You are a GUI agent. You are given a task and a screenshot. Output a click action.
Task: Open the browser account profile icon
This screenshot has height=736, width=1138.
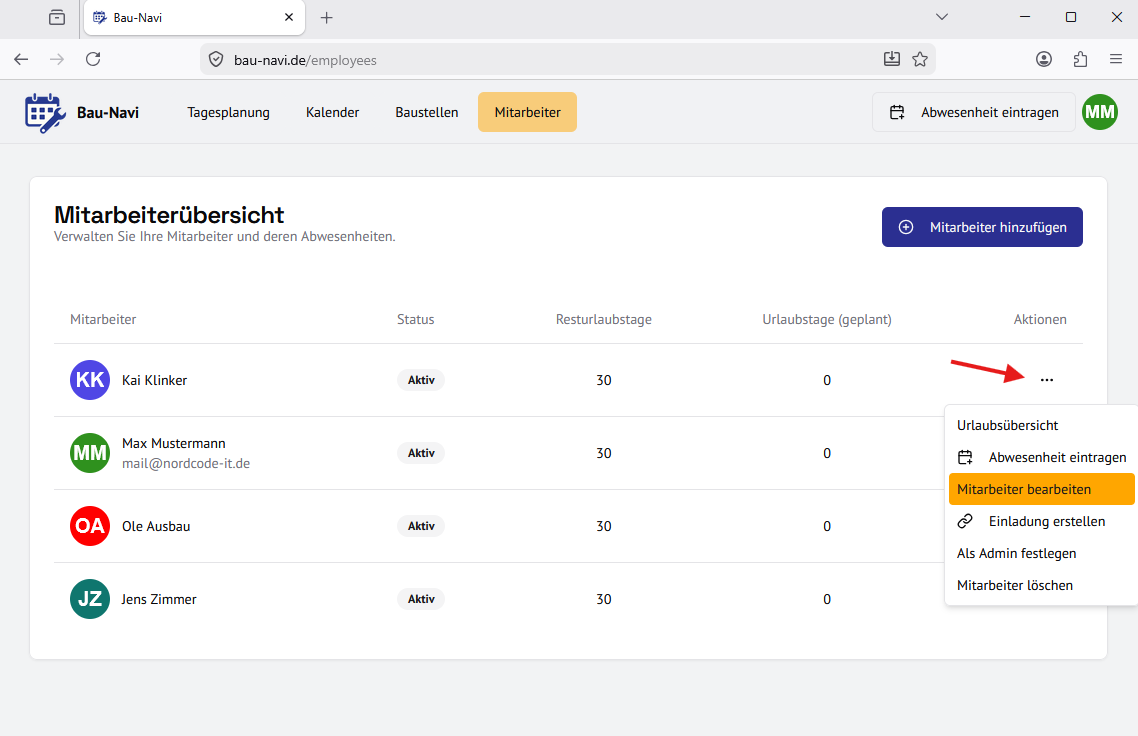[x=1044, y=60]
